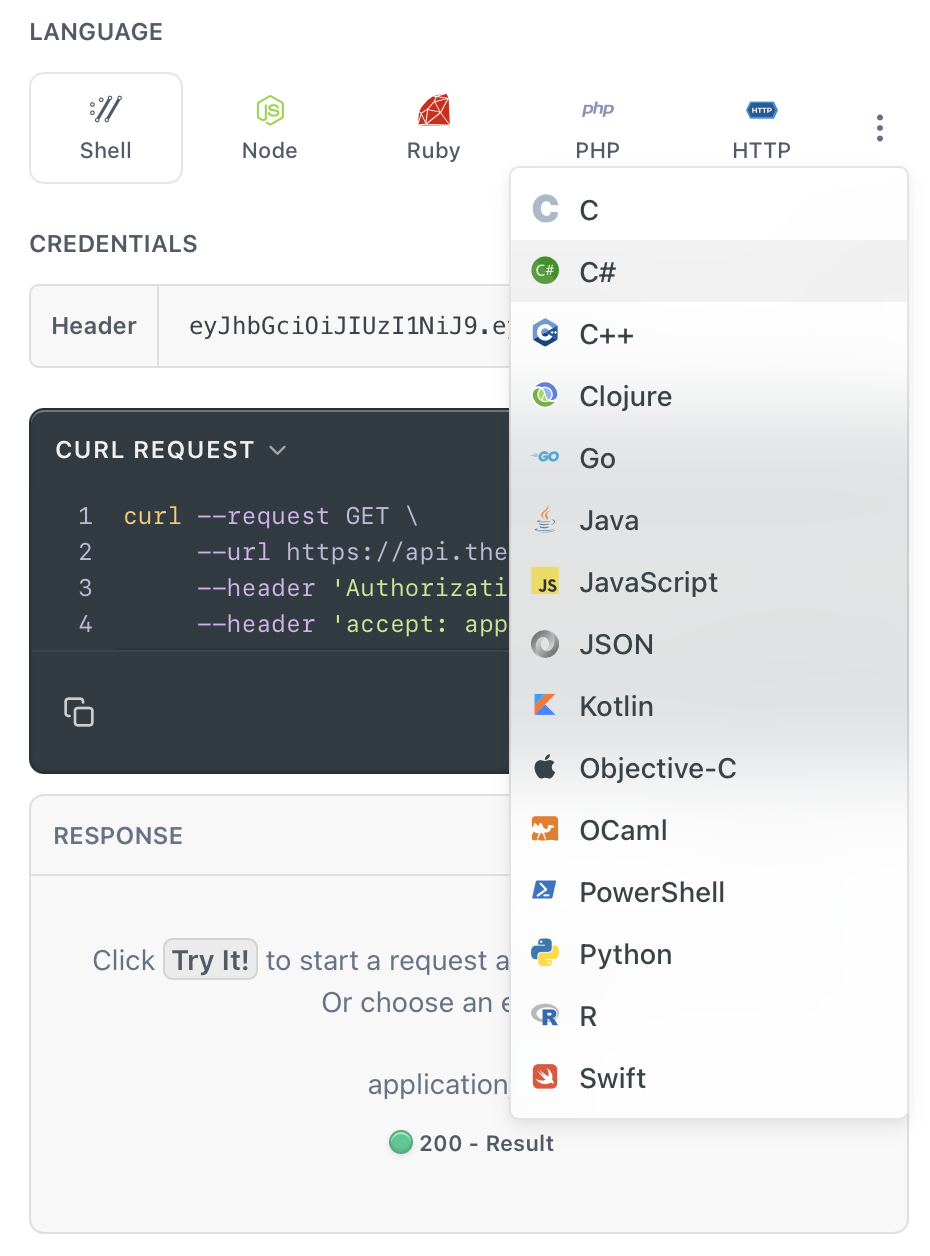Select Java from the language menu
The height and width of the screenshot is (1256, 930).
(x=709, y=519)
